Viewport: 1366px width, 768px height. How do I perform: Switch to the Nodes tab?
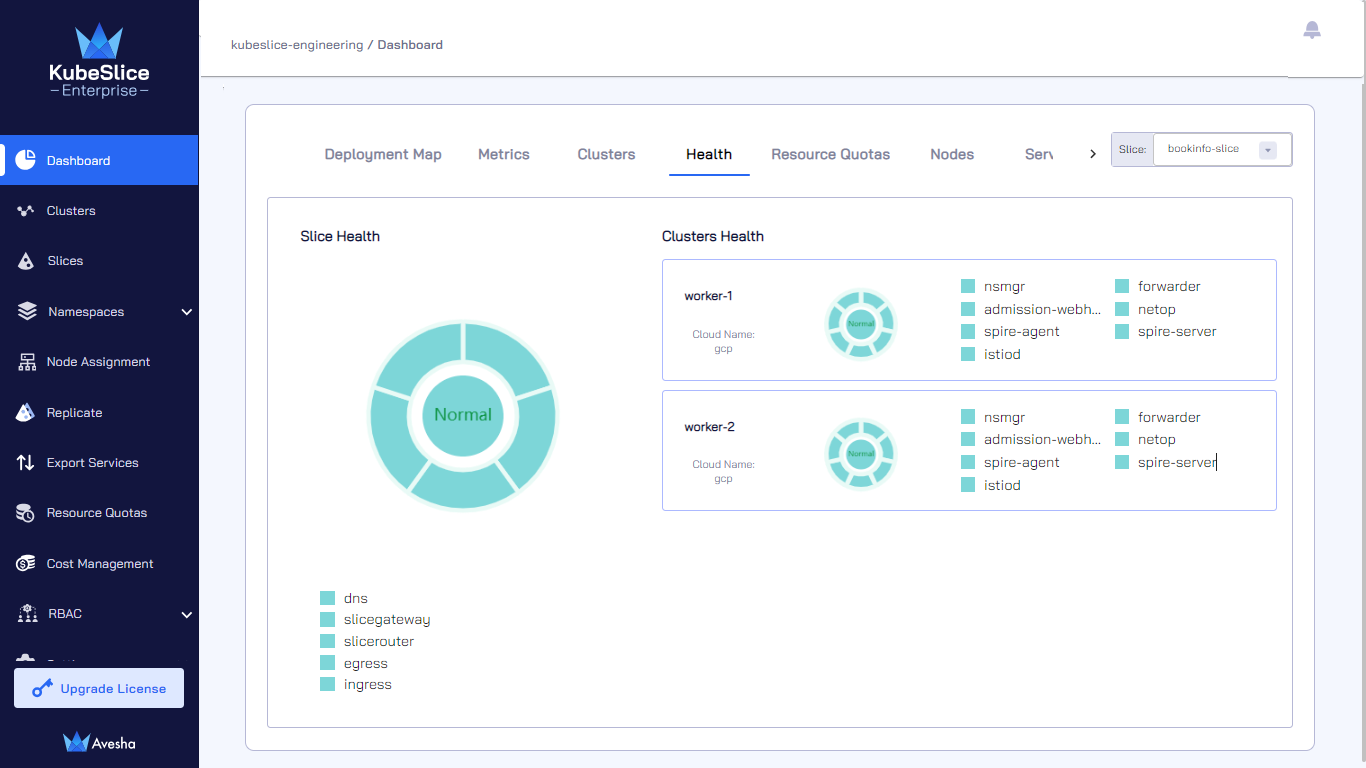coord(952,154)
